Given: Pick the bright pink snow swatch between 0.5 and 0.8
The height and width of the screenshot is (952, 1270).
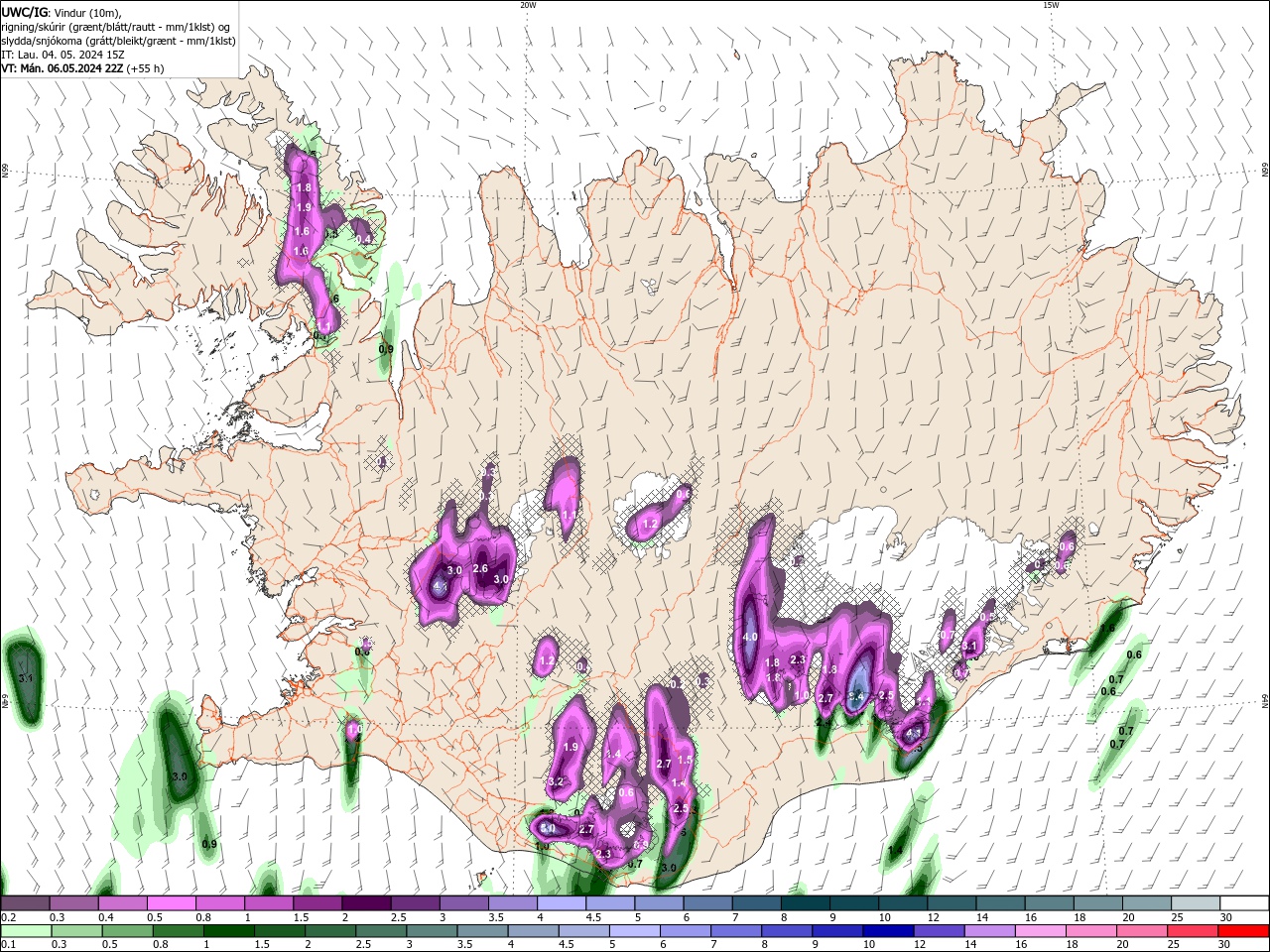Looking at the screenshot, I should pos(171,903).
